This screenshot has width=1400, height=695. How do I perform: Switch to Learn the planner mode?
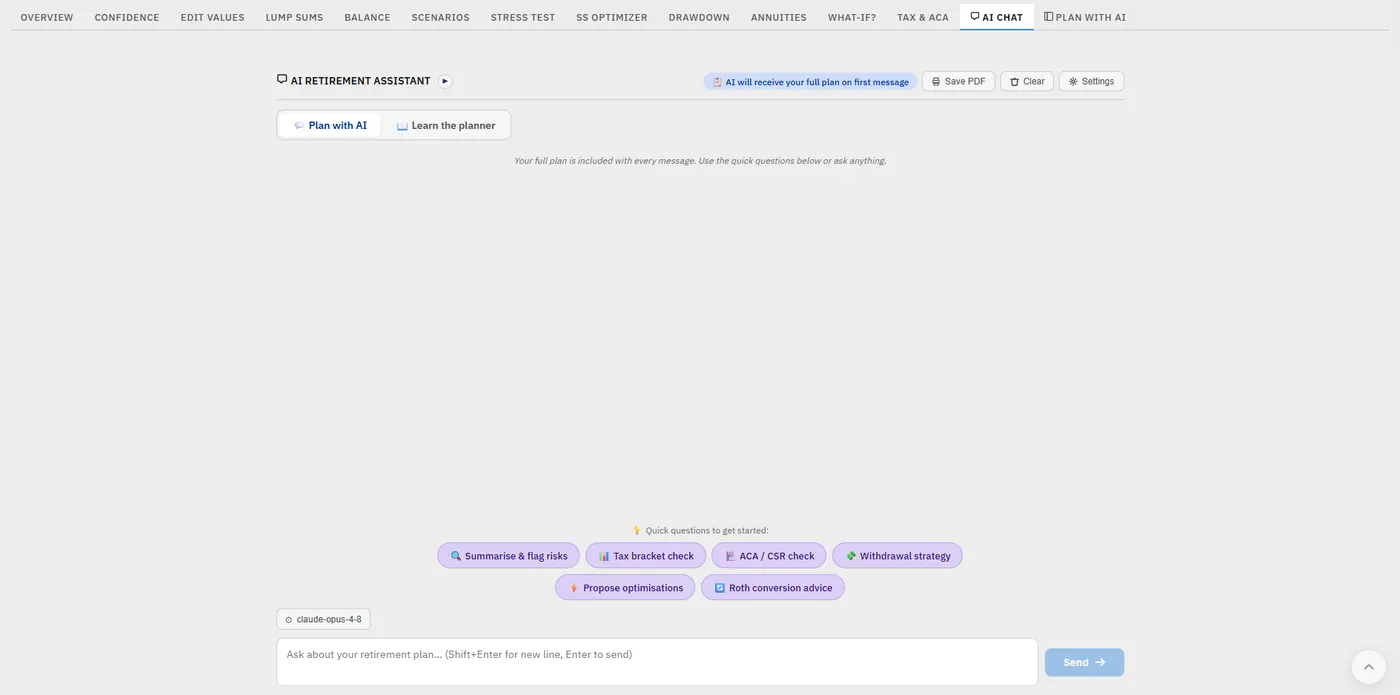(446, 125)
